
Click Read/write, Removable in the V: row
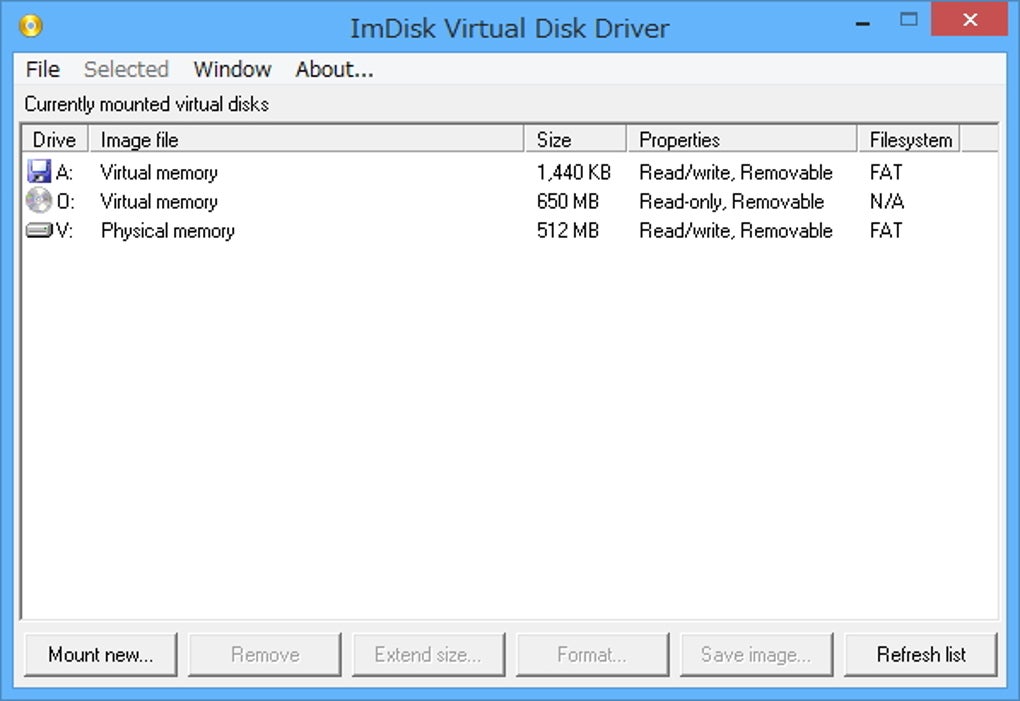click(x=736, y=230)
